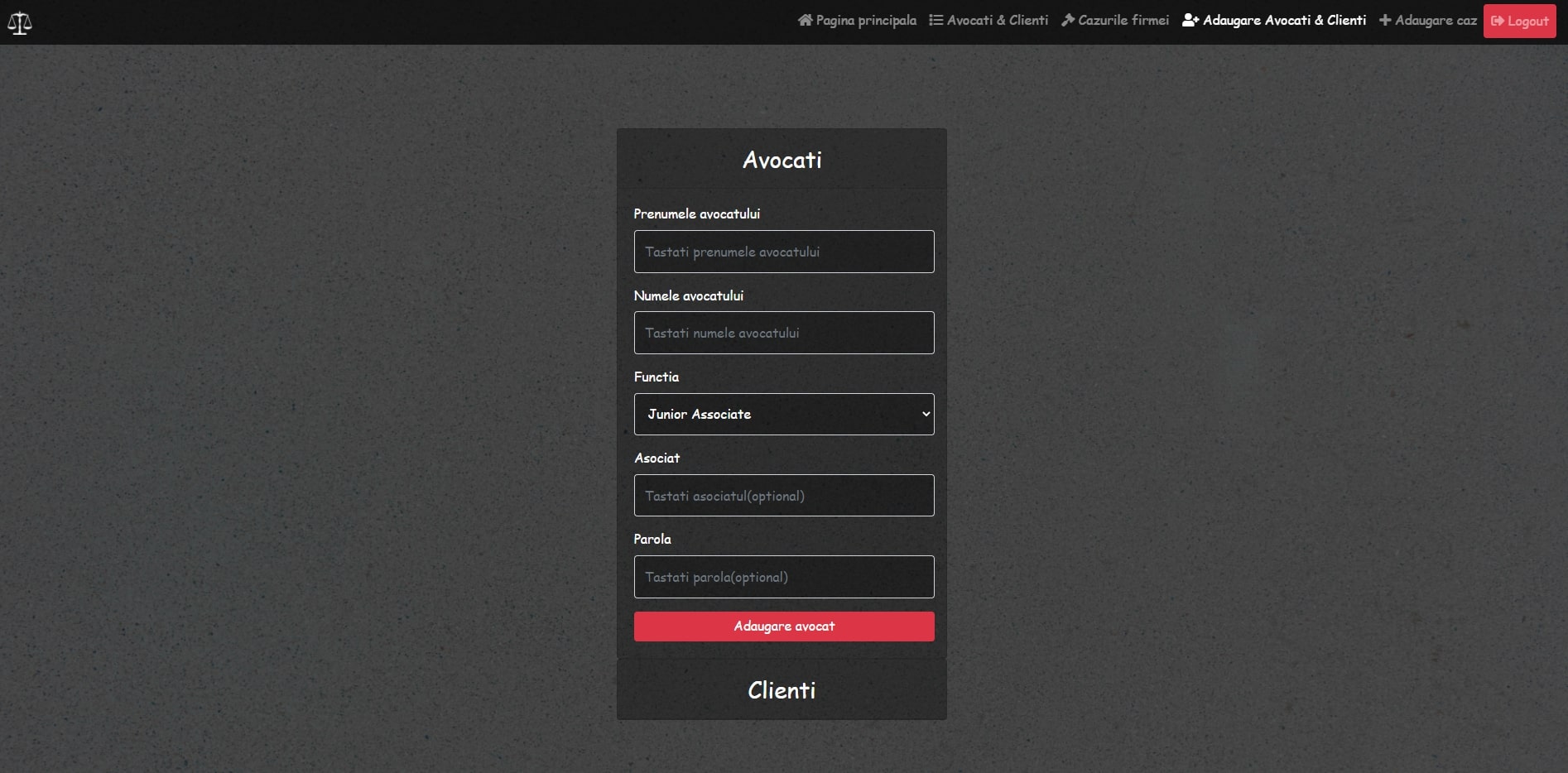Submit the form with Adaugare avocat

point(783,627)
